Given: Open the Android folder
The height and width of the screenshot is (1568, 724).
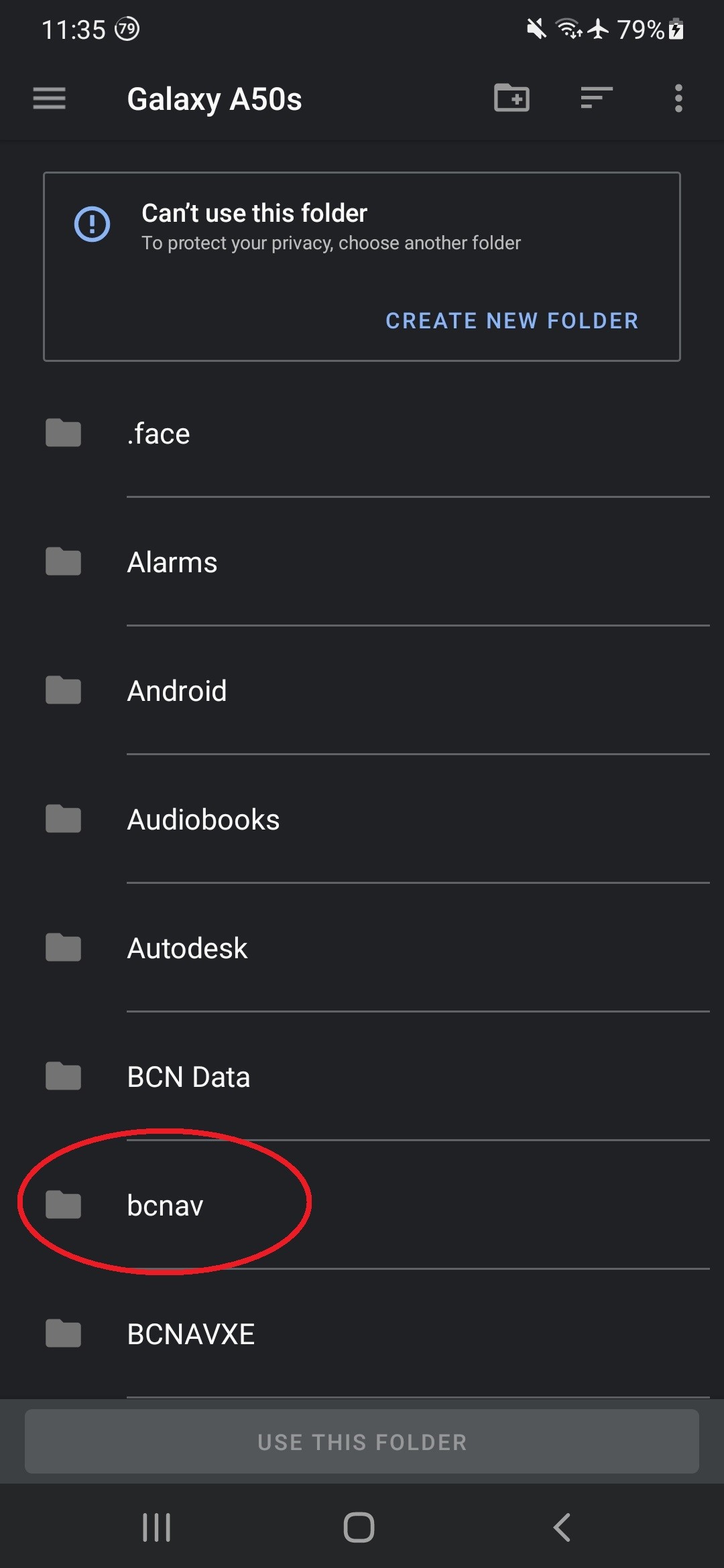Looking at the screenshot, I should (177, 691).
